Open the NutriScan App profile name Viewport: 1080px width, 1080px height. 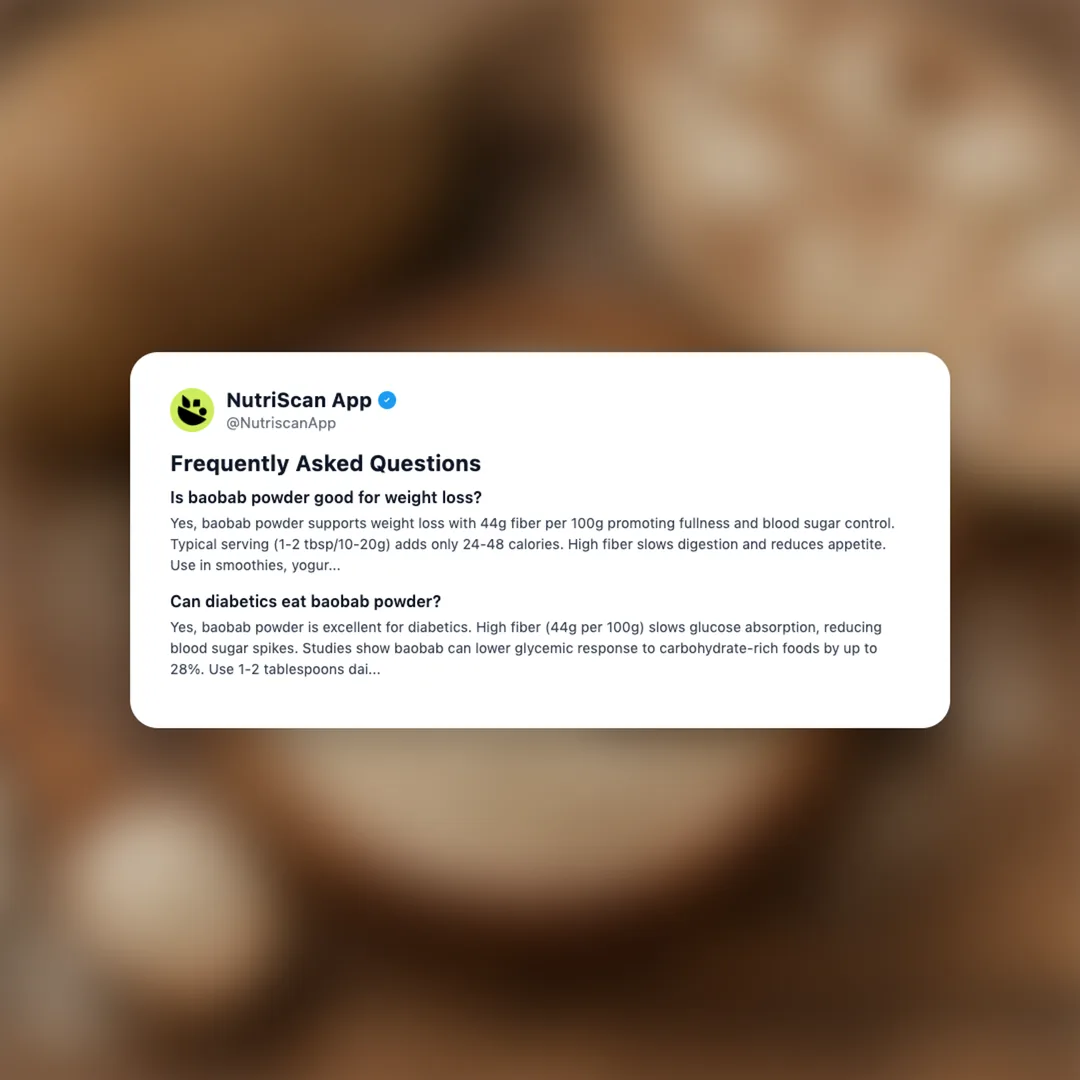(299, 400)
